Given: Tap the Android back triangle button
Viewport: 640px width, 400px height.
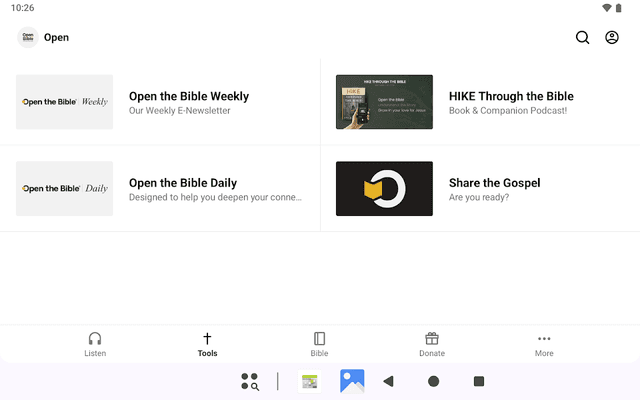Looking at the screenshot, I should tap(389, 381).
